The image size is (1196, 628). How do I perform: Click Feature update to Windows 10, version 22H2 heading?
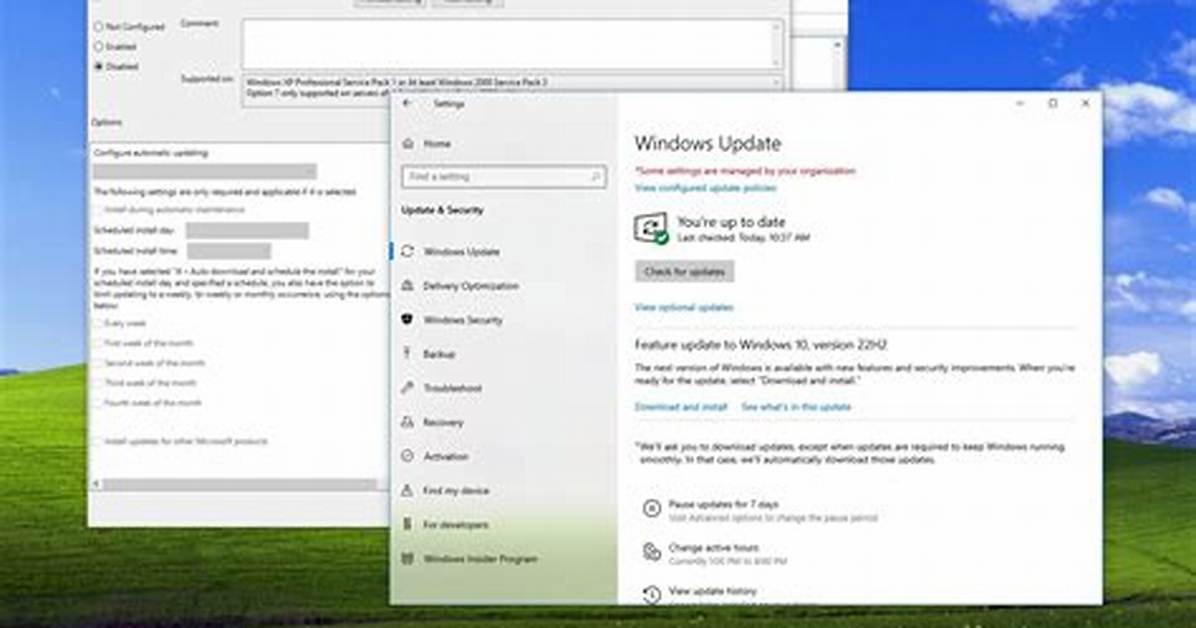pyautogui.click(x=760, y=345)
